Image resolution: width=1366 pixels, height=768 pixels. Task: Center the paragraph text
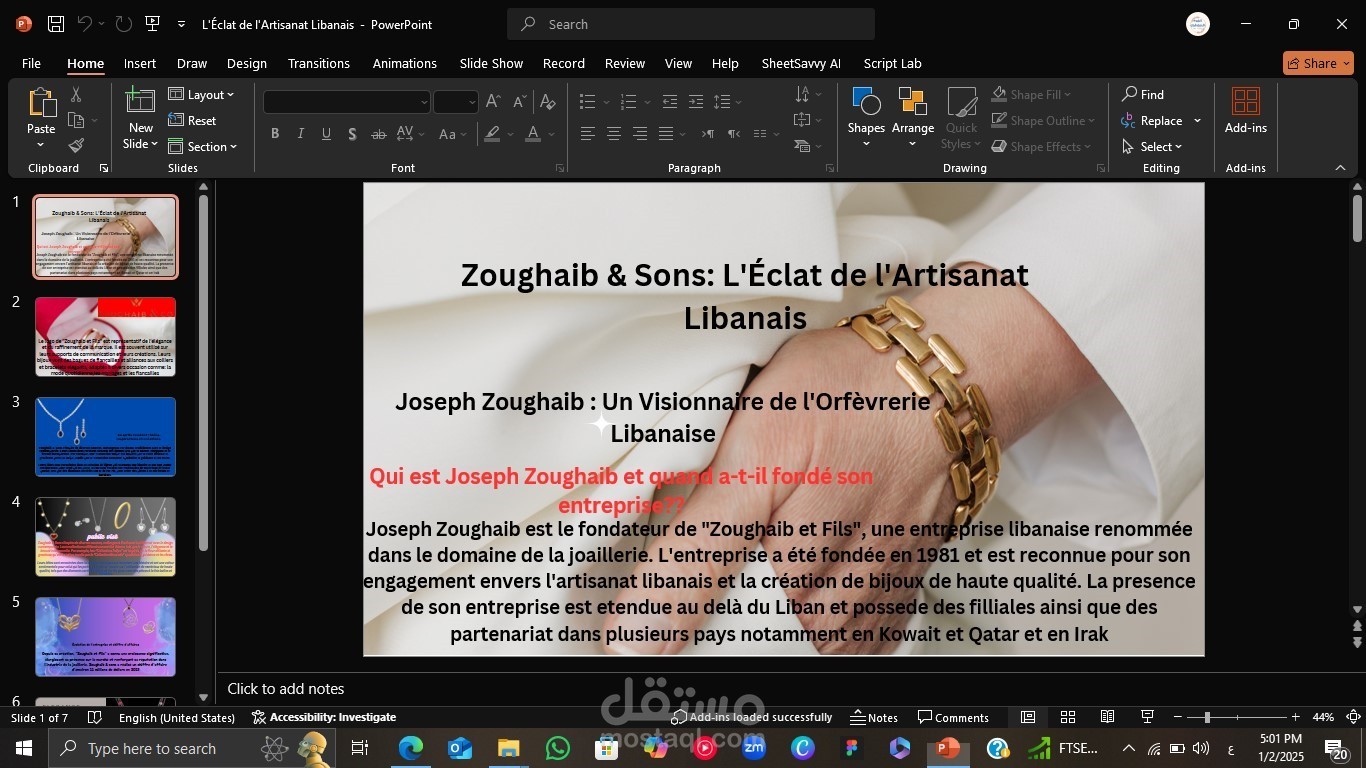coord(614,134)
